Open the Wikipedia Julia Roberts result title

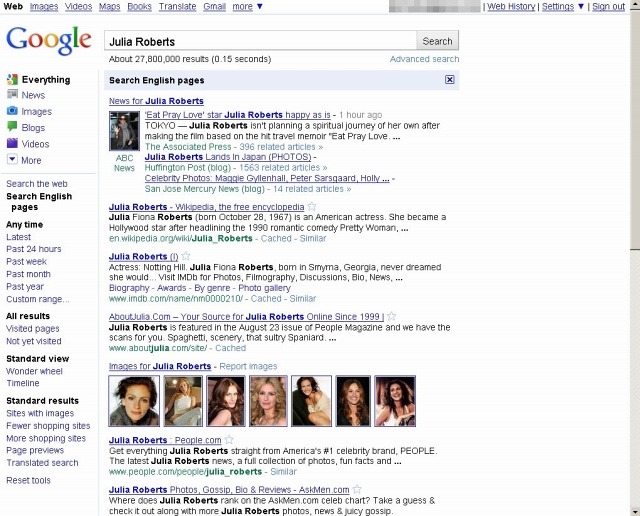click(207, 207)
